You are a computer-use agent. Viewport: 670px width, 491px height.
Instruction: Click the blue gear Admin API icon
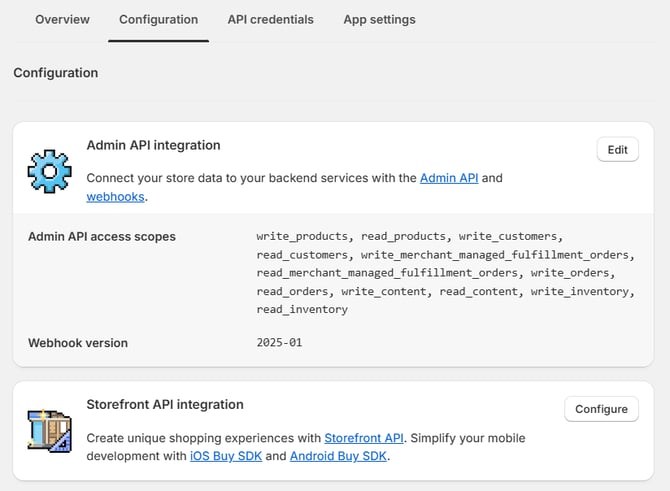click(x=49, y=171)
